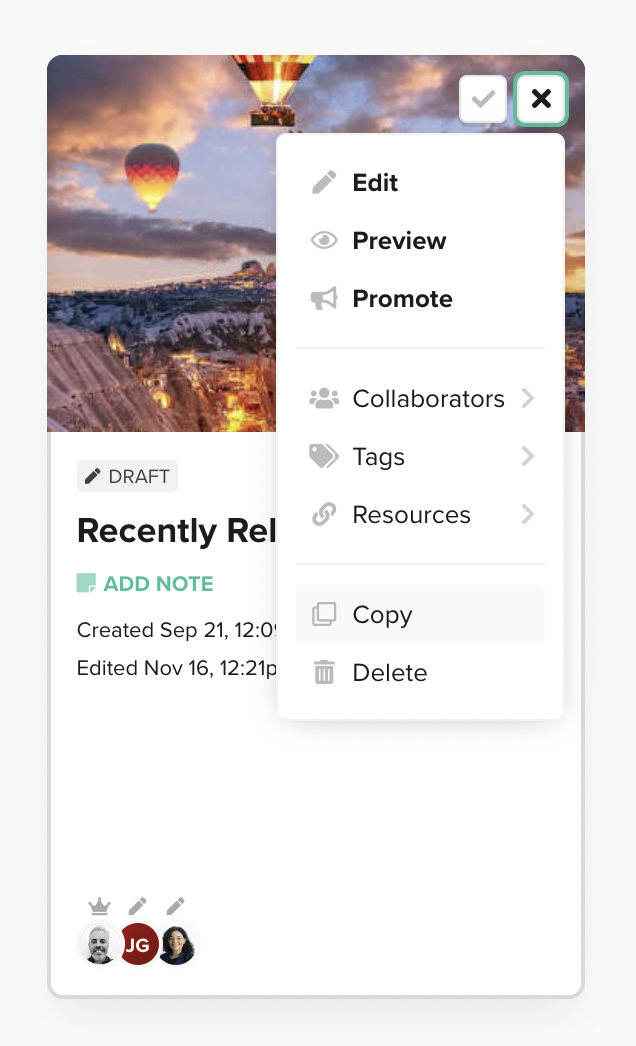Screen dimensions: 636x1046
Task: Choose Copy from the context menu
Action: tap(420, 614)
